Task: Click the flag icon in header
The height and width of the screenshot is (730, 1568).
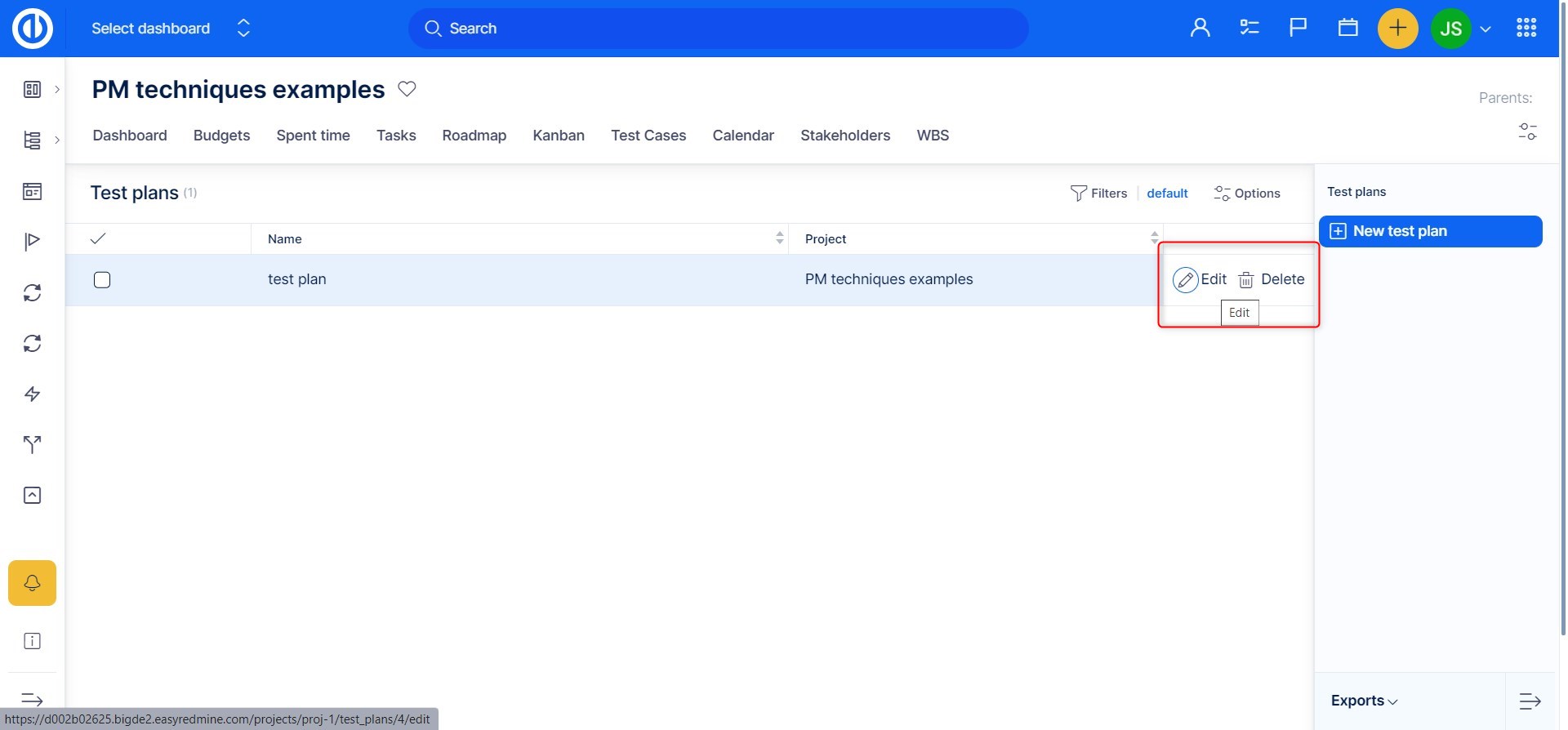Action: 1298,28
